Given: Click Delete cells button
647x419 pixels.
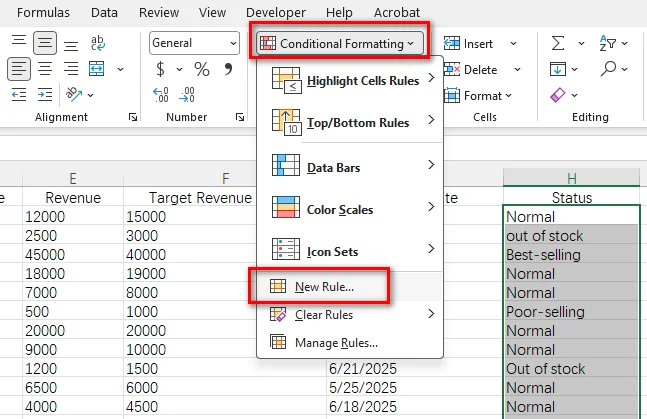Looking at the screenshot, I should 470,69.
